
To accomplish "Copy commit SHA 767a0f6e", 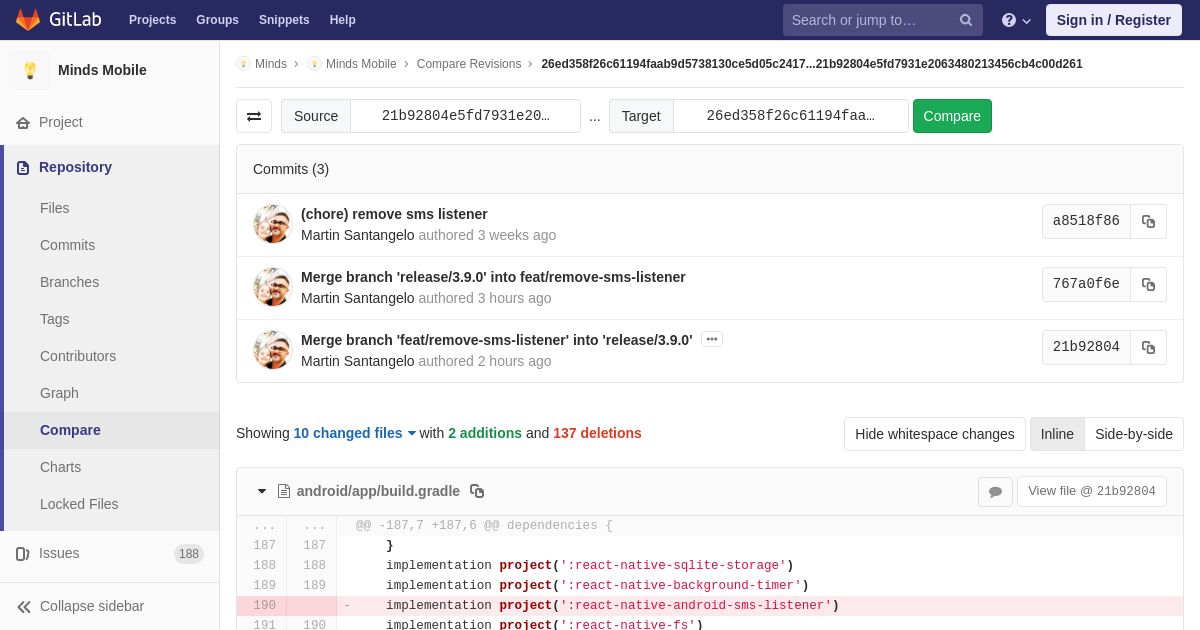I will pos(1148,285).
